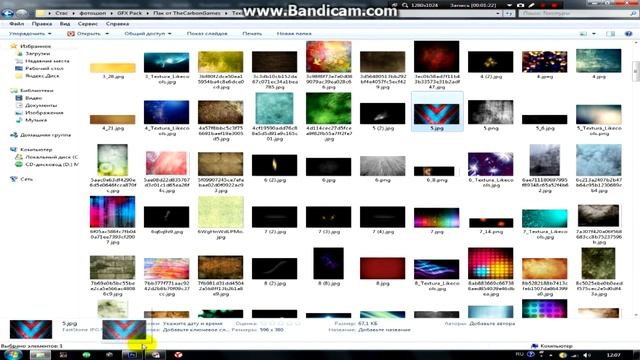The height and width of the screenshot is (360, 640).
Task: Expand the view options dropdown arrow
Action: 593,33
